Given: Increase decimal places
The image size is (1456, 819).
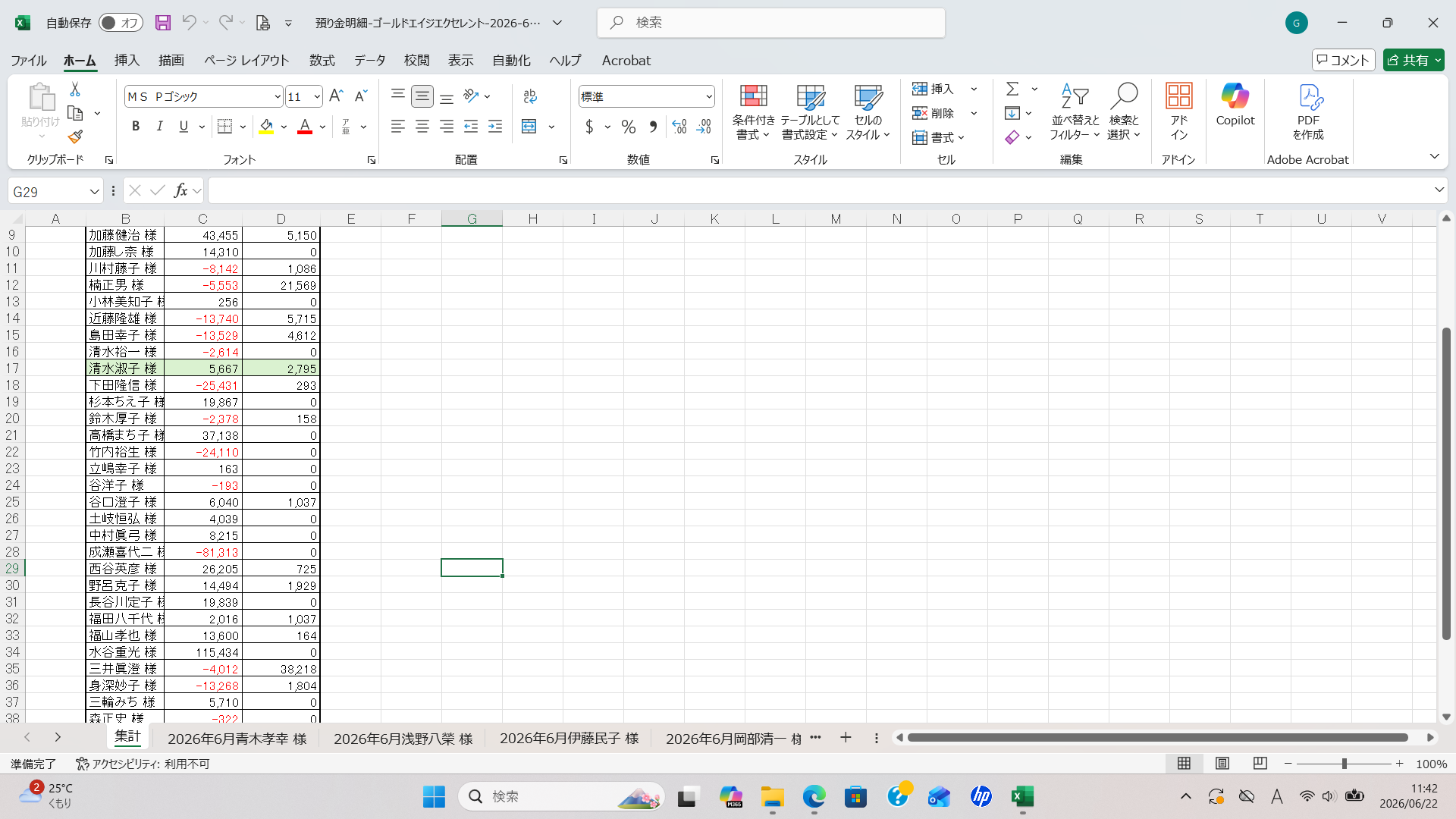Looking at the screenshot, I should click(679, 127).
